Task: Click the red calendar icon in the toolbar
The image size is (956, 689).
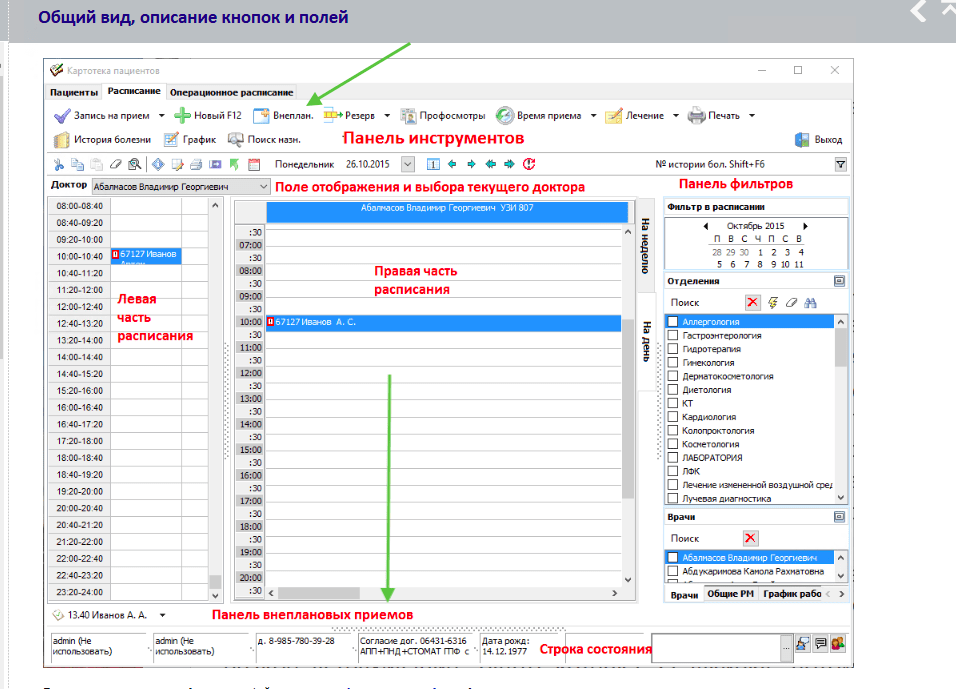Action: point(254,165)
